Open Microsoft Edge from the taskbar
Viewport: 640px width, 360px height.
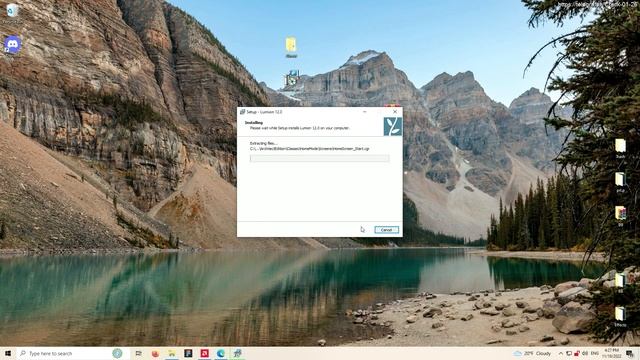click(x=221, y=353)
